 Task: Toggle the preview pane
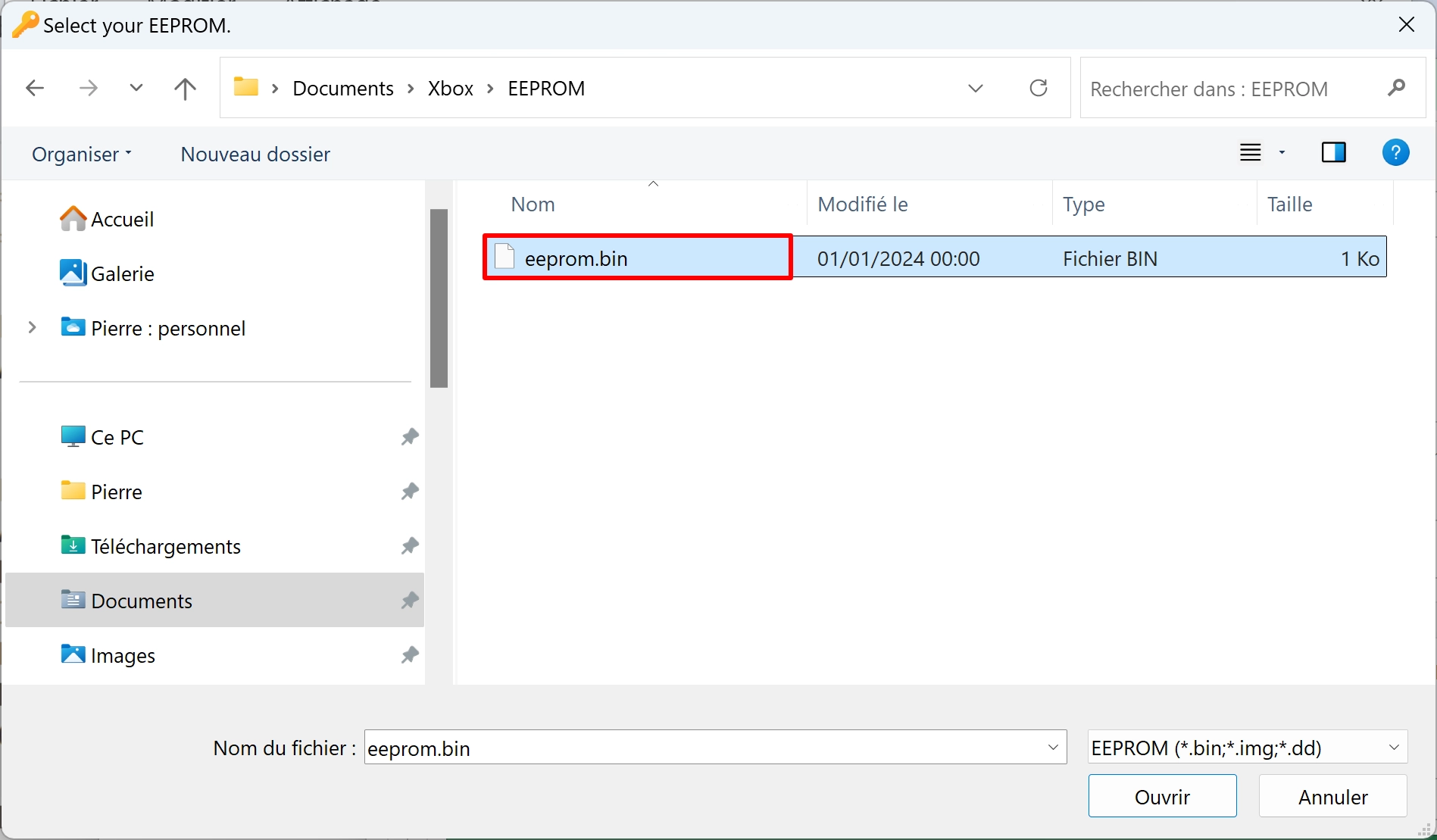(x=1334, y=152)
